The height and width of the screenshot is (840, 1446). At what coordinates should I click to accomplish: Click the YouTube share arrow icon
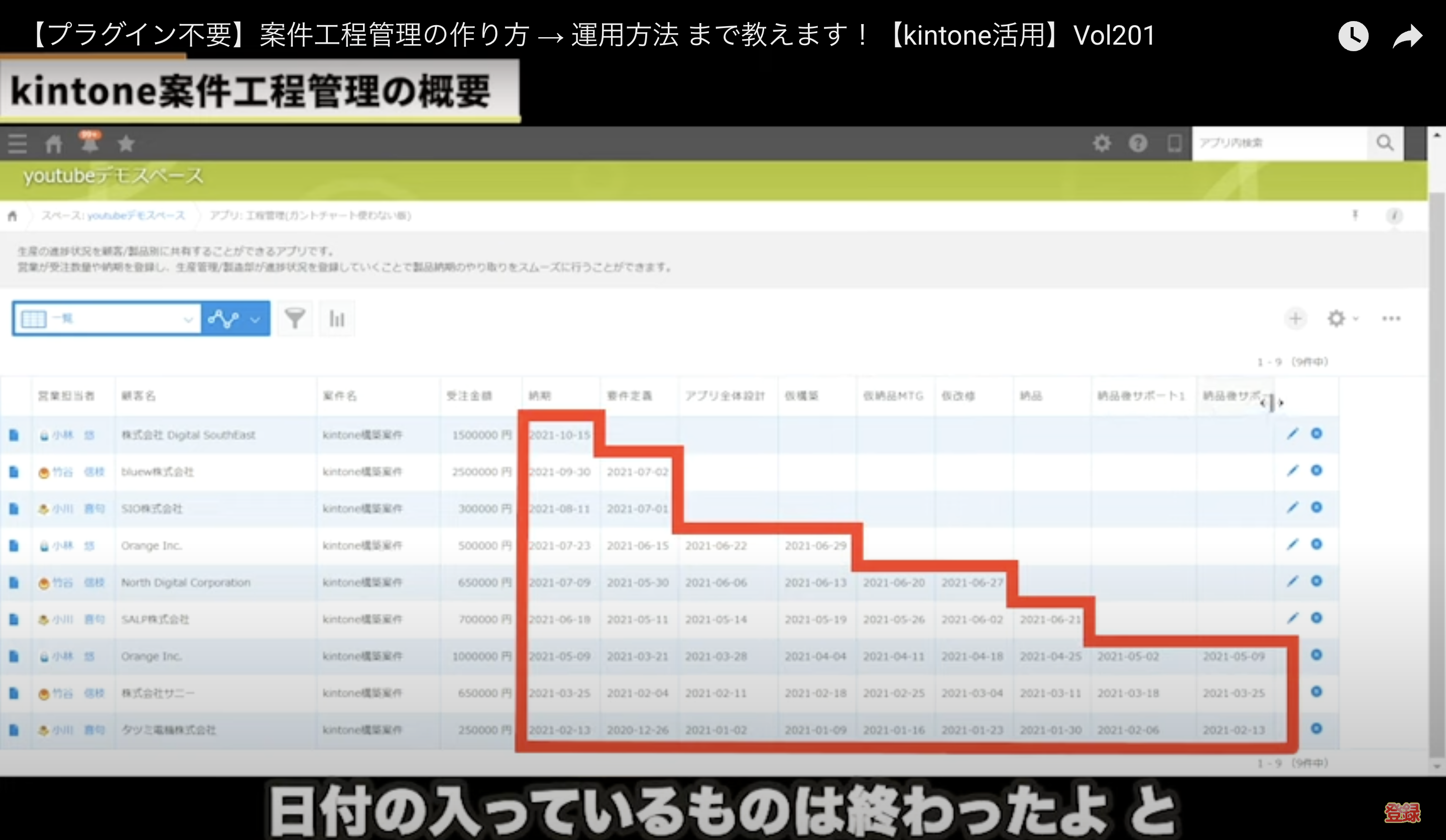click(1407, 37)
